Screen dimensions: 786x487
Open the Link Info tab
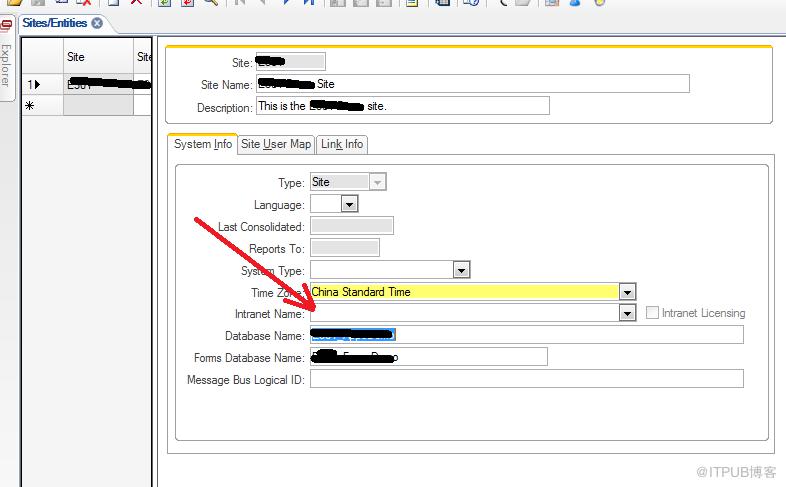coord(342,144)
